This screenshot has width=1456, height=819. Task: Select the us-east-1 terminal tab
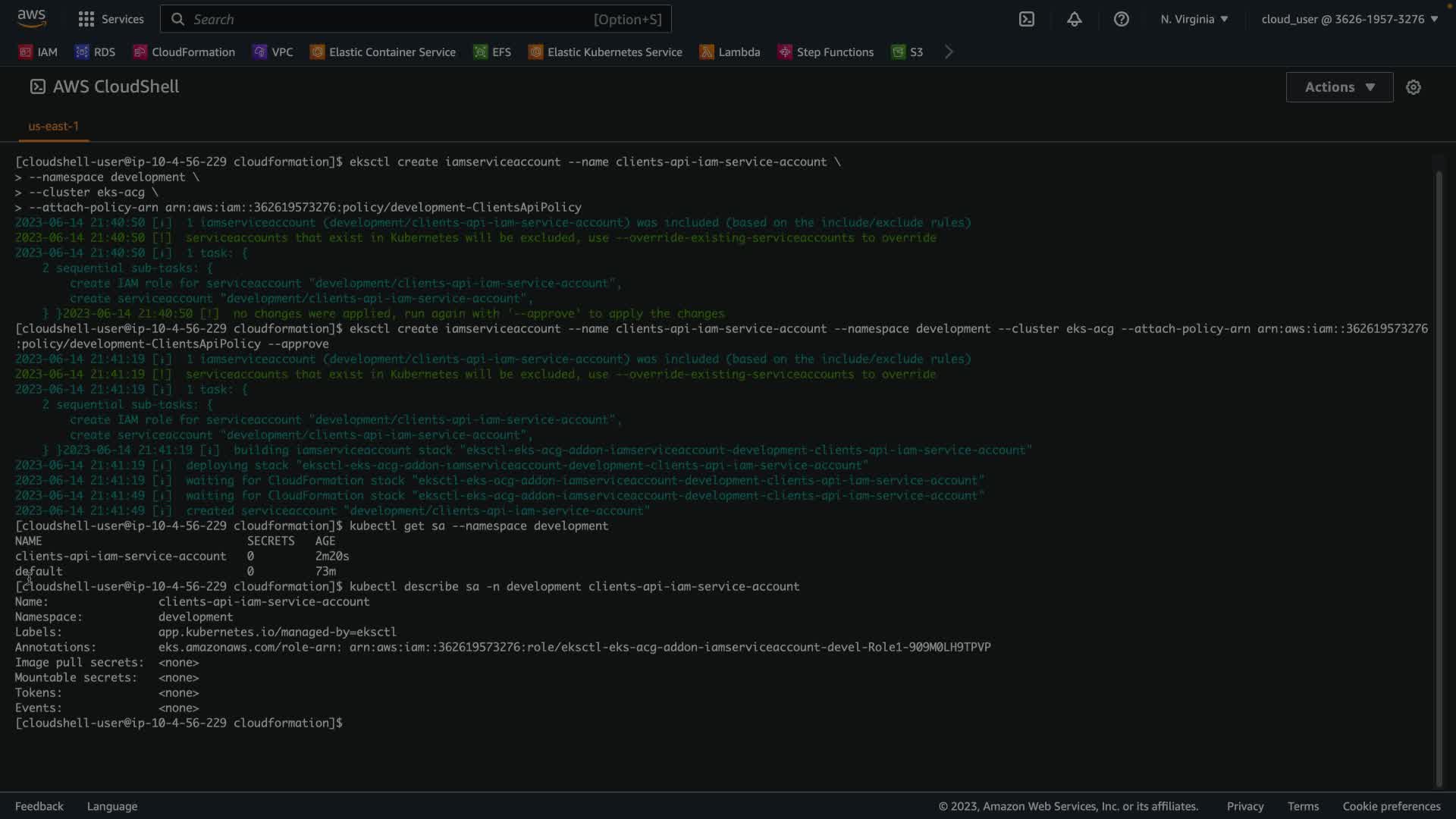point(53,126)
